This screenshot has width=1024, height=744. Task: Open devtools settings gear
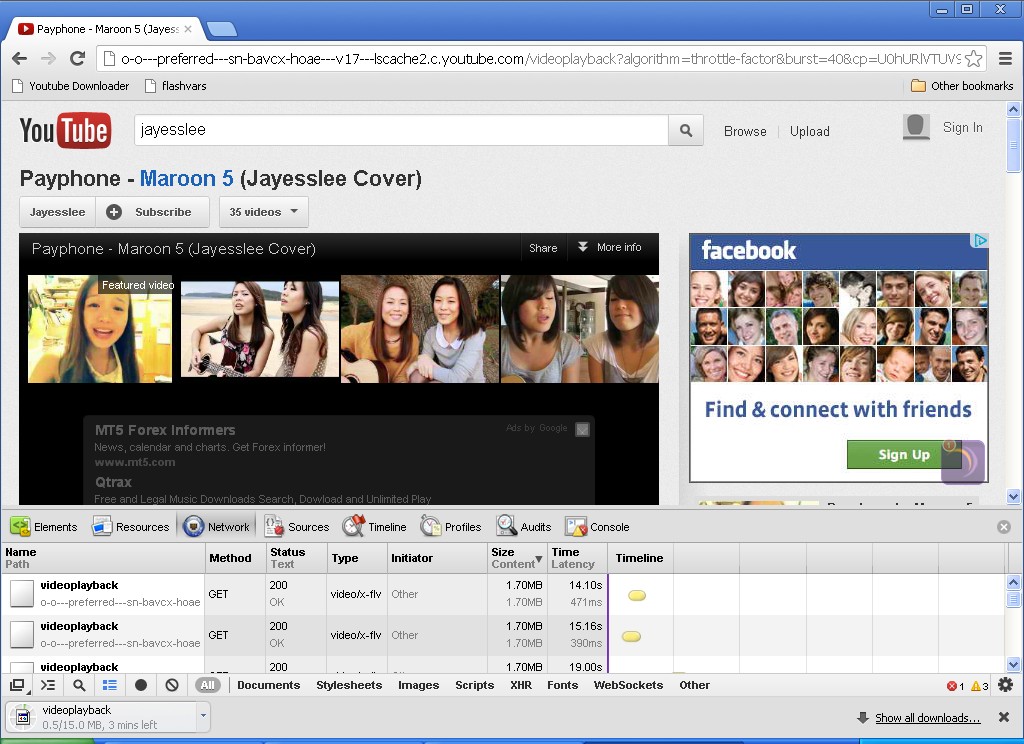(x=1006, y=685)
